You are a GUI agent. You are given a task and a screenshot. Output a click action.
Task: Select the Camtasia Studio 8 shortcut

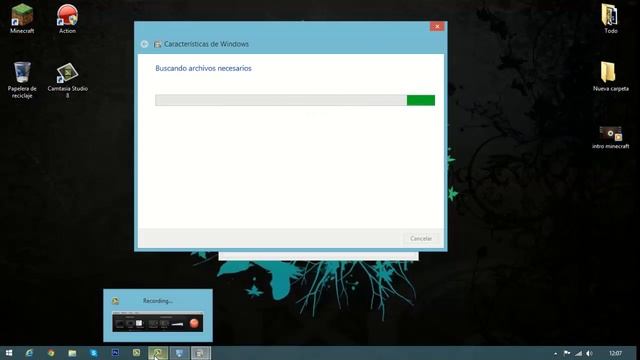(67, 80)
